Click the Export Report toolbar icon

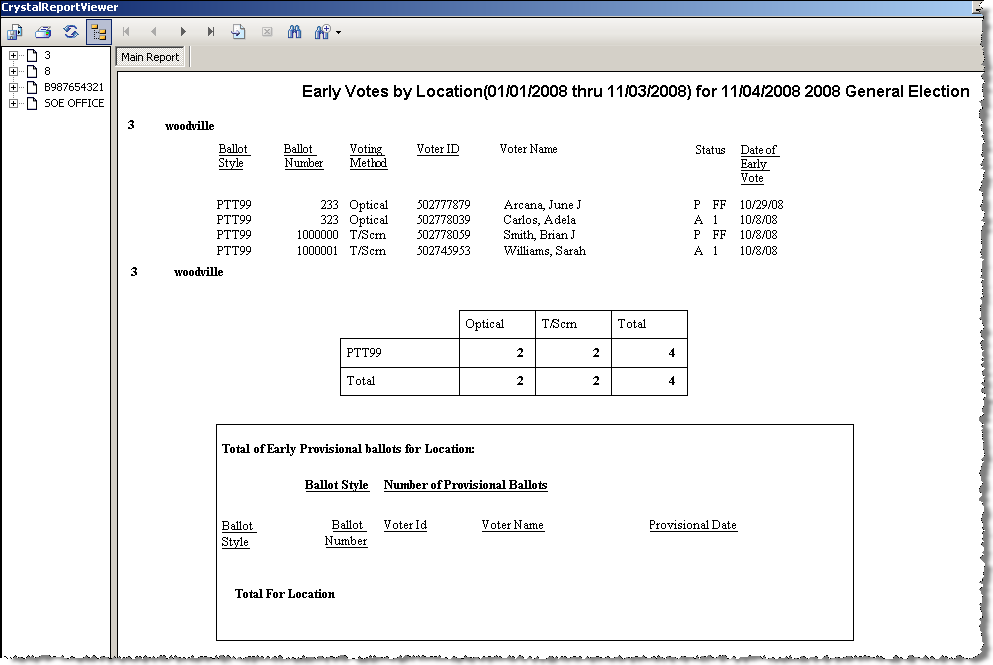point(15,32)
